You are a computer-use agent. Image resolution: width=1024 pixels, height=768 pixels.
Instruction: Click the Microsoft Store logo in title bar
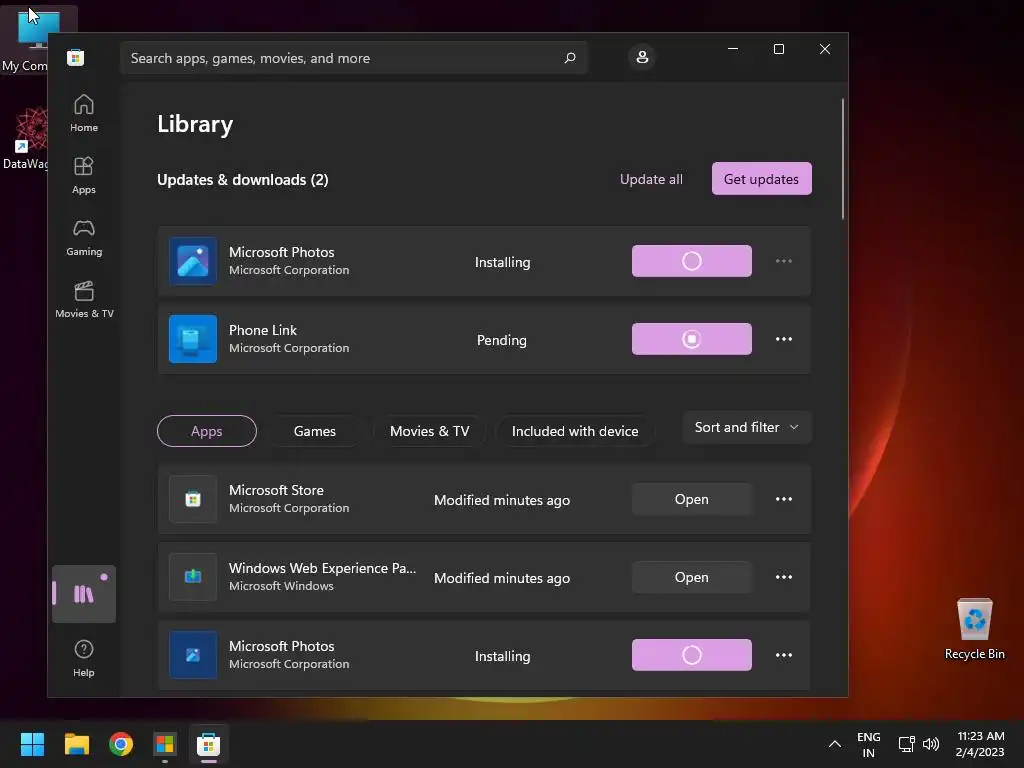(75, 57)
